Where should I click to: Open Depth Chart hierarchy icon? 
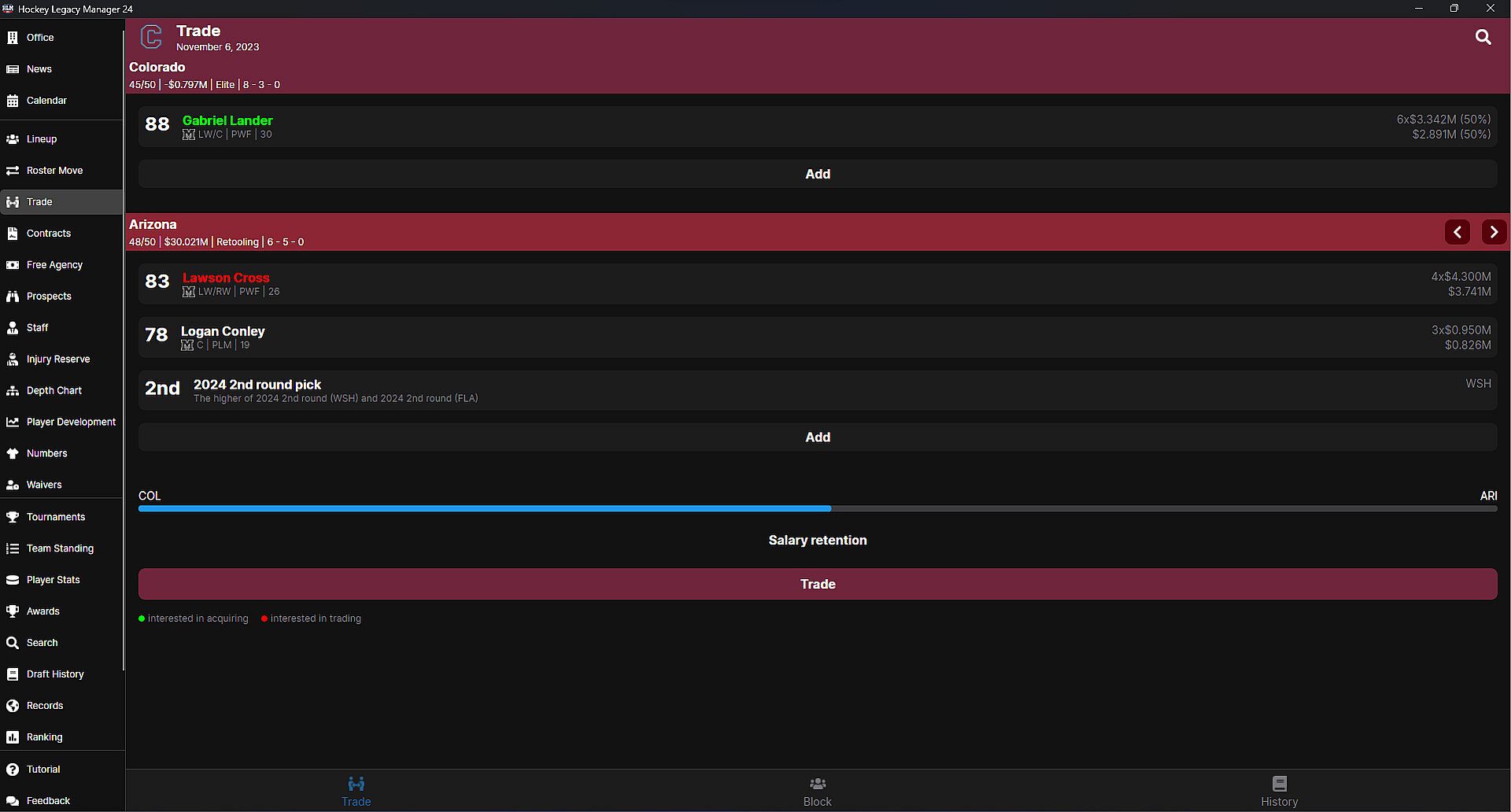click(13, 391)
